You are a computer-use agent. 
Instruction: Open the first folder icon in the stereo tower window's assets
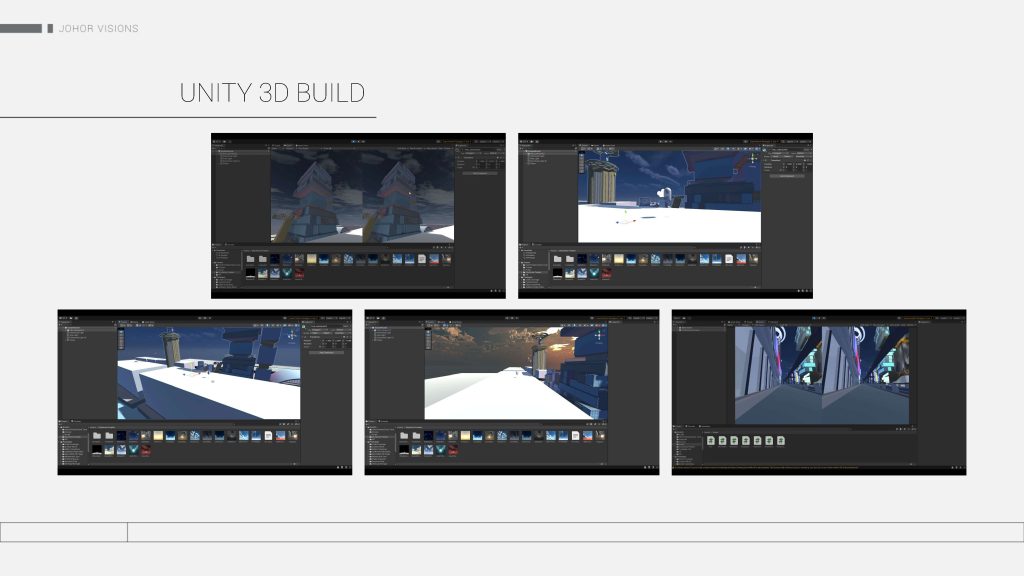pyautogui.click(x=250, y=258)
